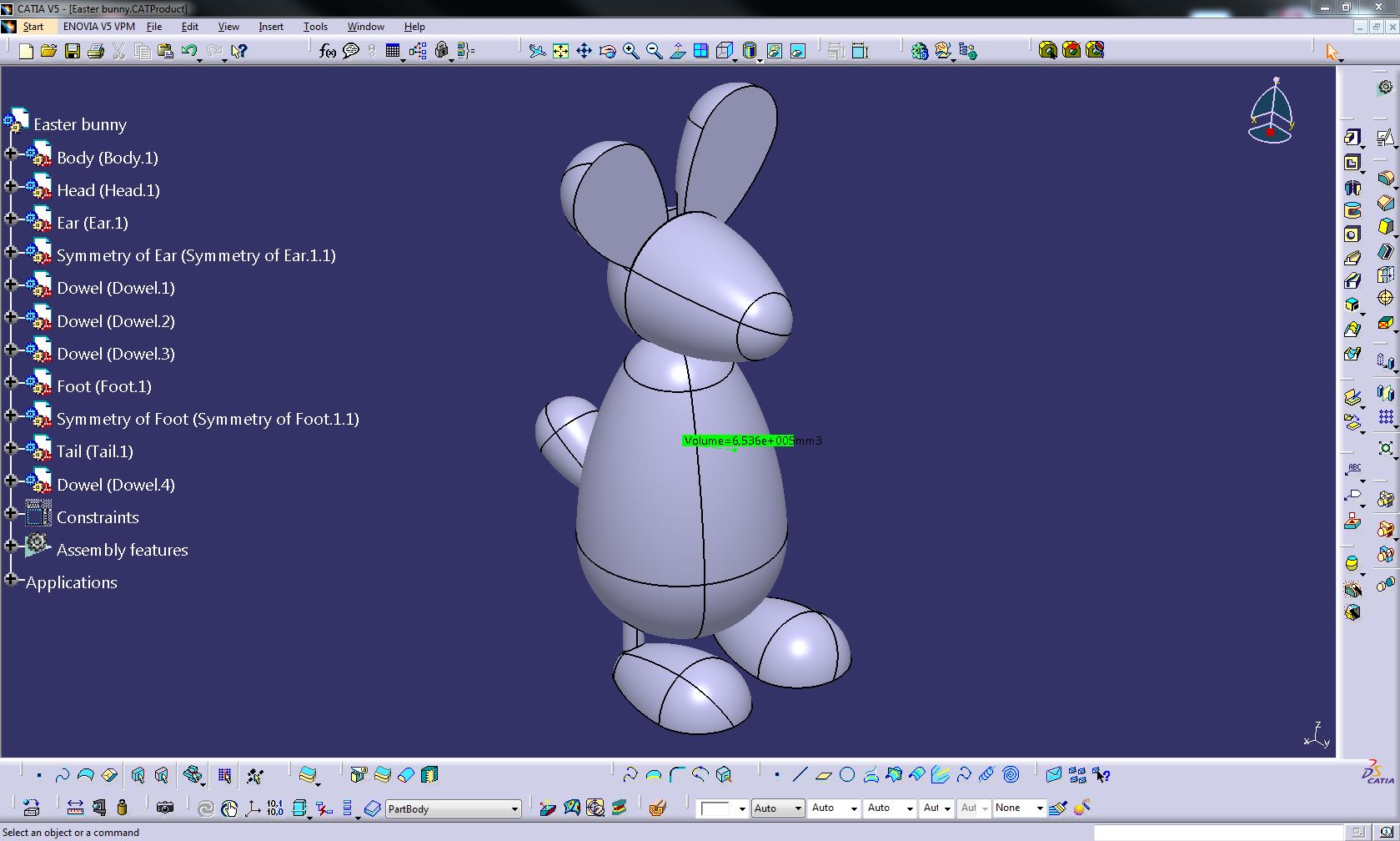Expand the Ear (Ear.1) tree node
The height and width of the screenshot is (841, 1400).
coord(11,219)
